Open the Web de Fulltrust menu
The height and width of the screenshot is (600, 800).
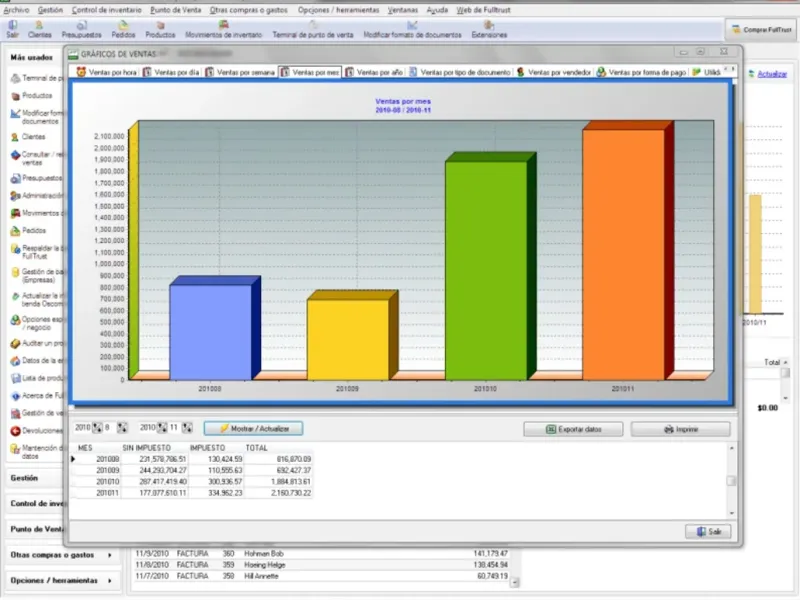pyautogui.click(x=483, y=10)
